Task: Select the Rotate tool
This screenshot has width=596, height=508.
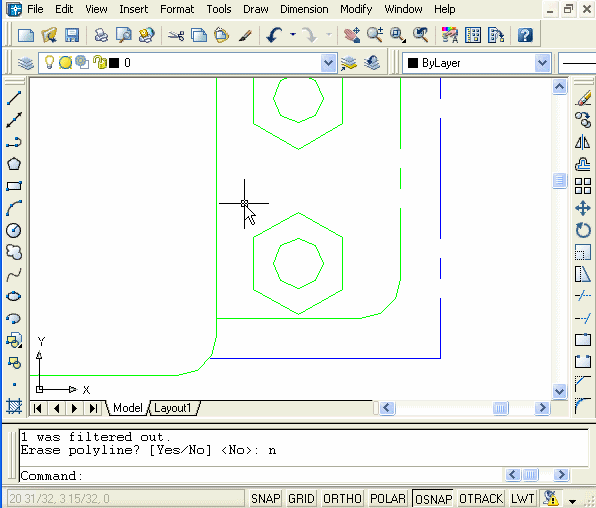Action: click(x=582, y=230)
